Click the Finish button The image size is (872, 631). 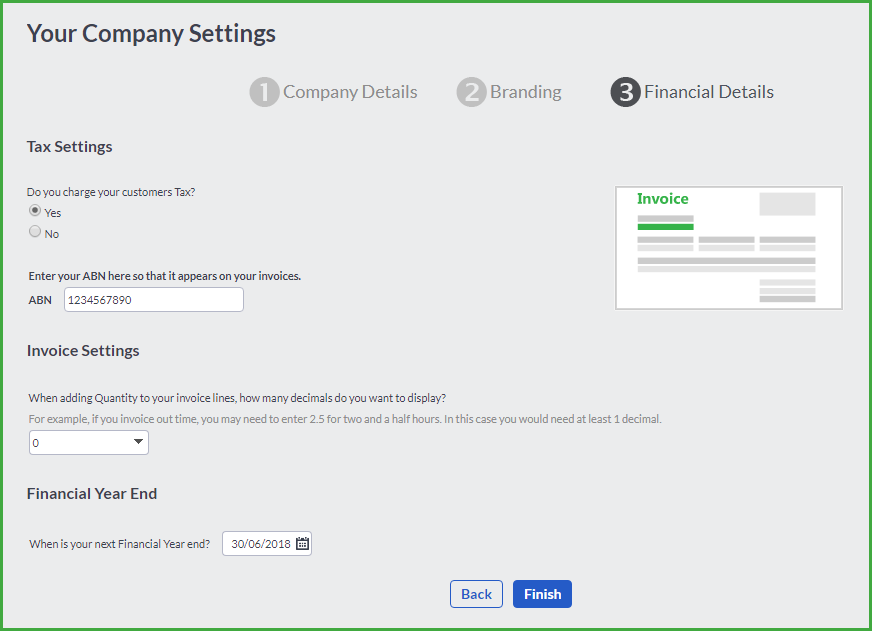pos(542,594)
